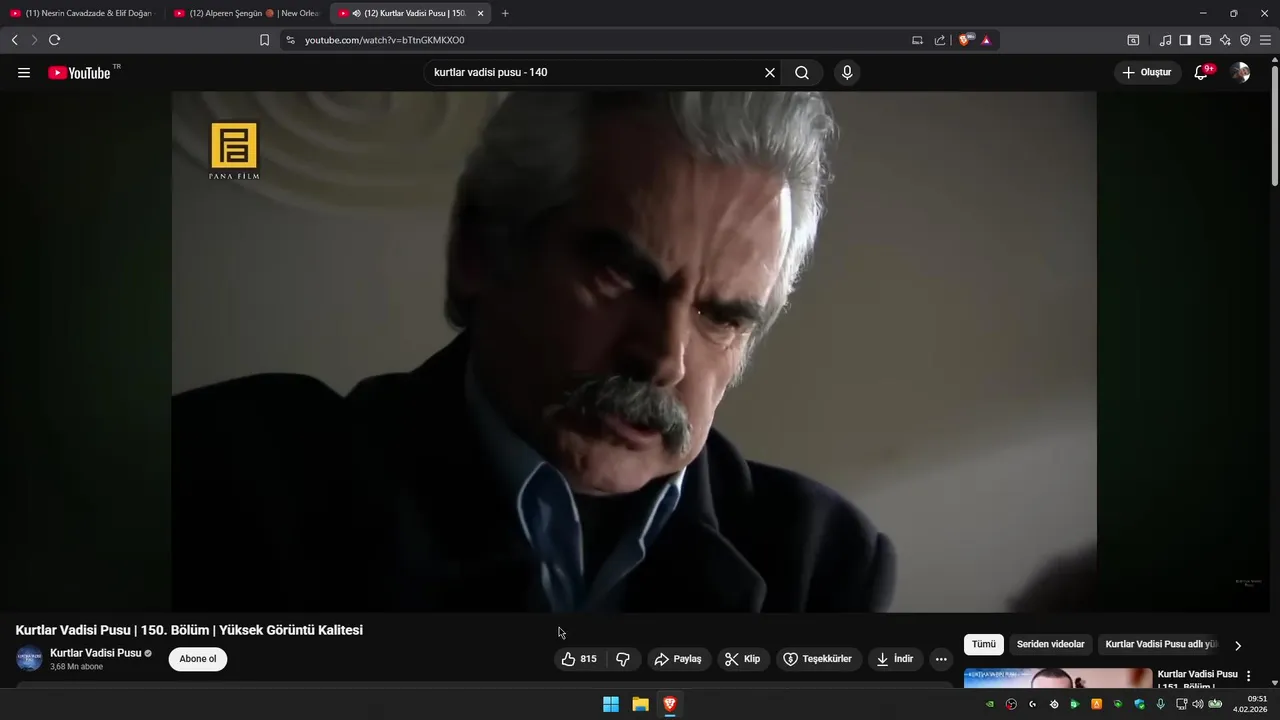This screenshot has height=720, width=1280.
Task: Open the Brave Rewards triangle icon
Action: 986,40
